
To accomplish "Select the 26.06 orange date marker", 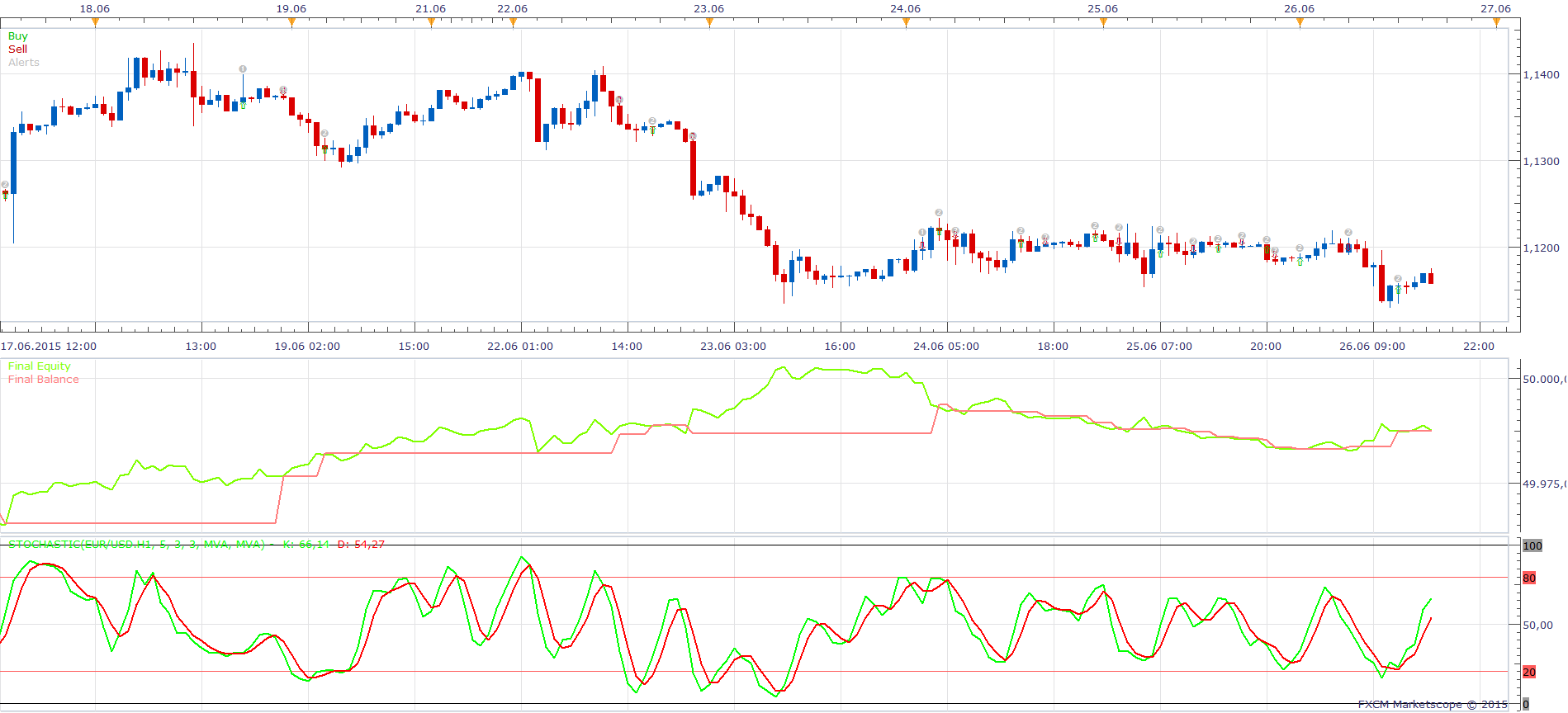I will (x=1300, y=22).
